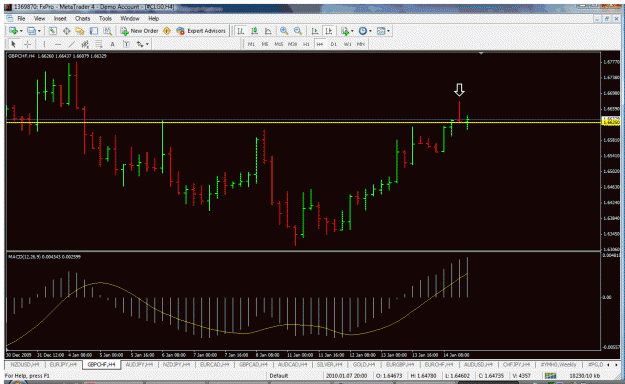Open the arrows objects tool

tap(140, 44)
